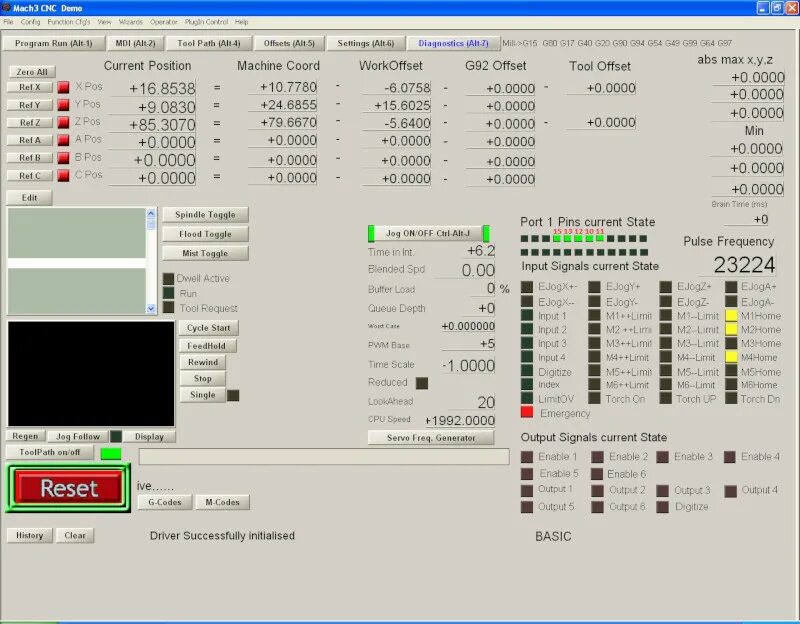Open the Wizards menu
Image resolution: width=800 pixels, height=624 pixels.
pos(131,22)
